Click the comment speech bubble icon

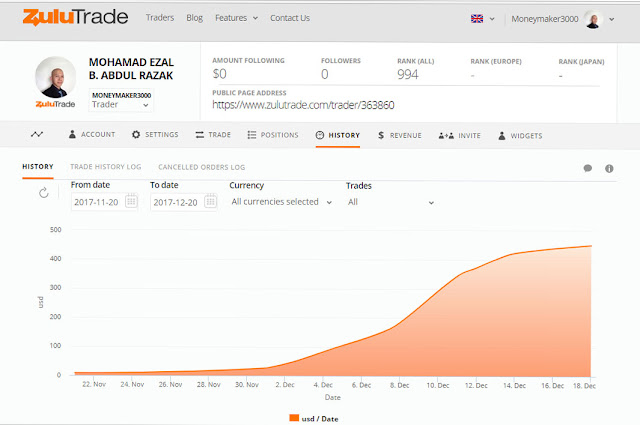click(588, 168)
